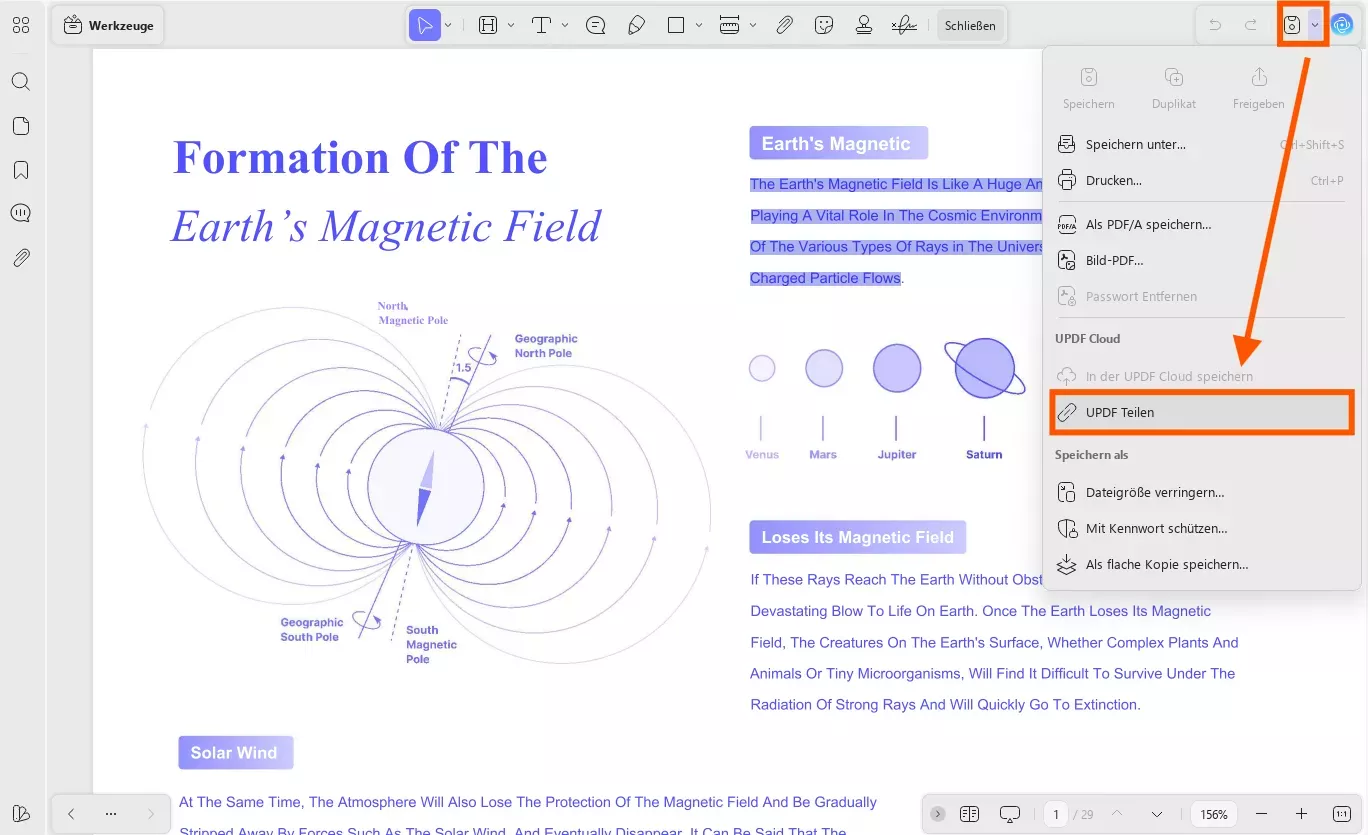Click the Solar Wind heading
Viewport: 1368px width, 835px height.
pyautogui.click(x=235, y=752)
